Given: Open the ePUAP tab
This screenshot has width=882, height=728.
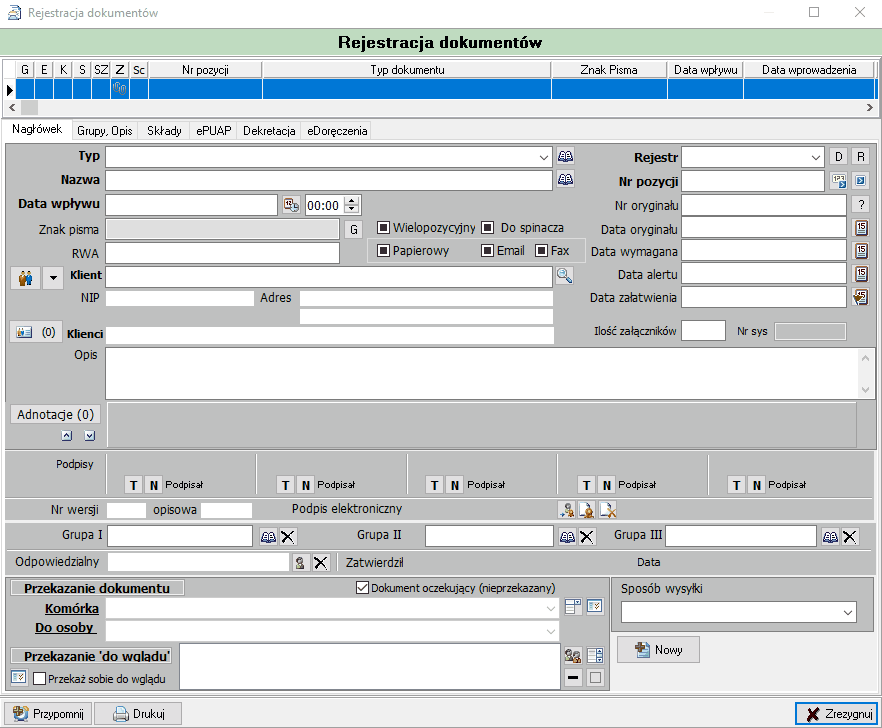Looking at the screenshot, I should 214,131.
